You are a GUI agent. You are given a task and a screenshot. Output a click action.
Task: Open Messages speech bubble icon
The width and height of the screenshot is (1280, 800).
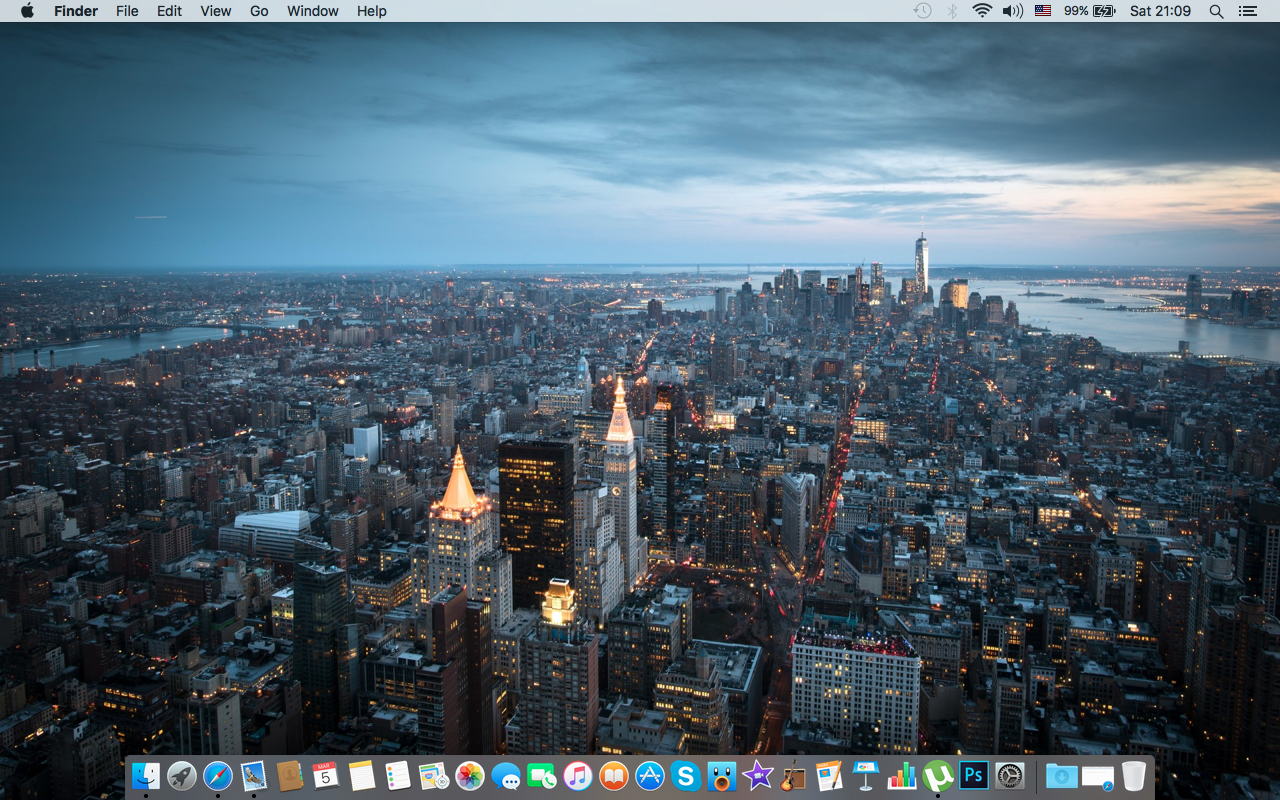tap(506, 775)
